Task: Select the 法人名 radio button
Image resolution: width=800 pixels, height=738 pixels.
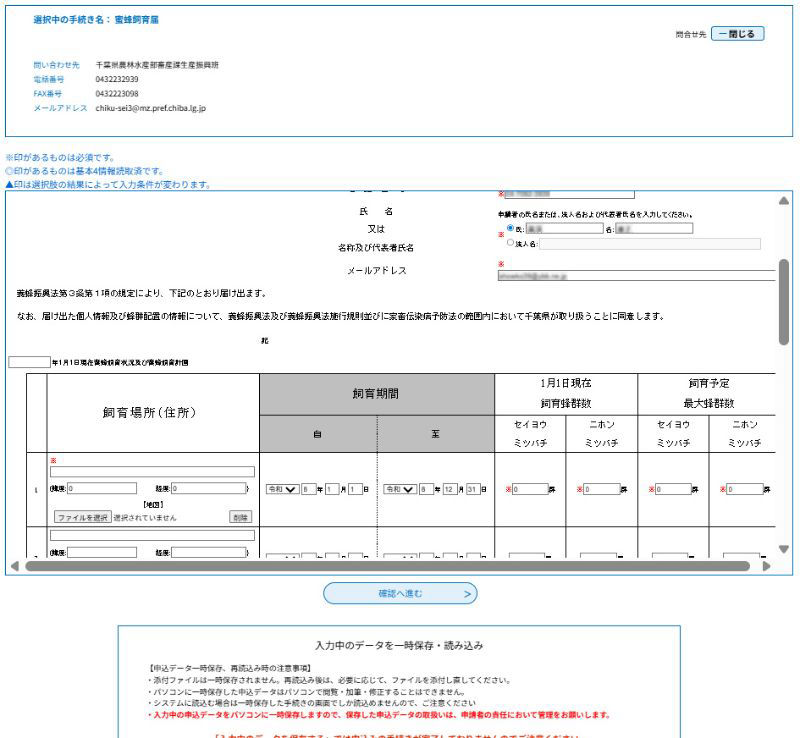Action: 512,243
